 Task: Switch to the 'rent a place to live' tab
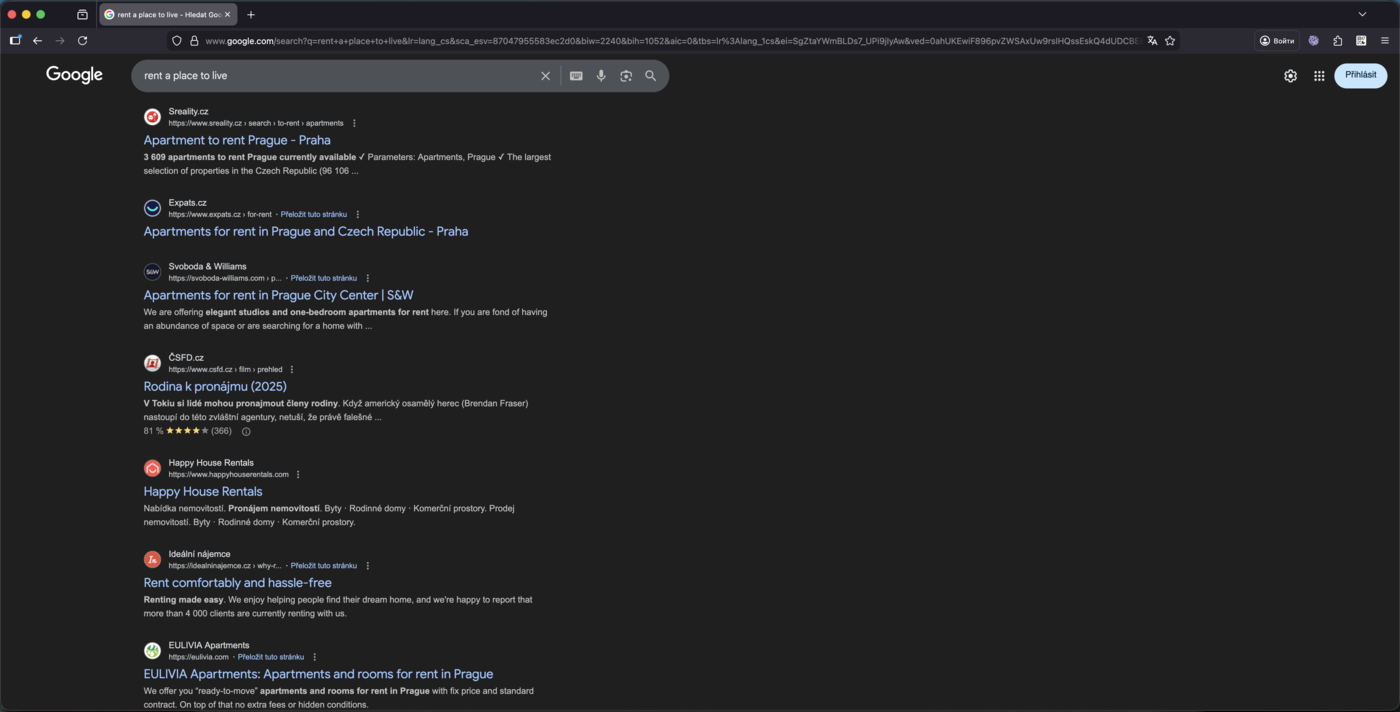coord(166,15)
